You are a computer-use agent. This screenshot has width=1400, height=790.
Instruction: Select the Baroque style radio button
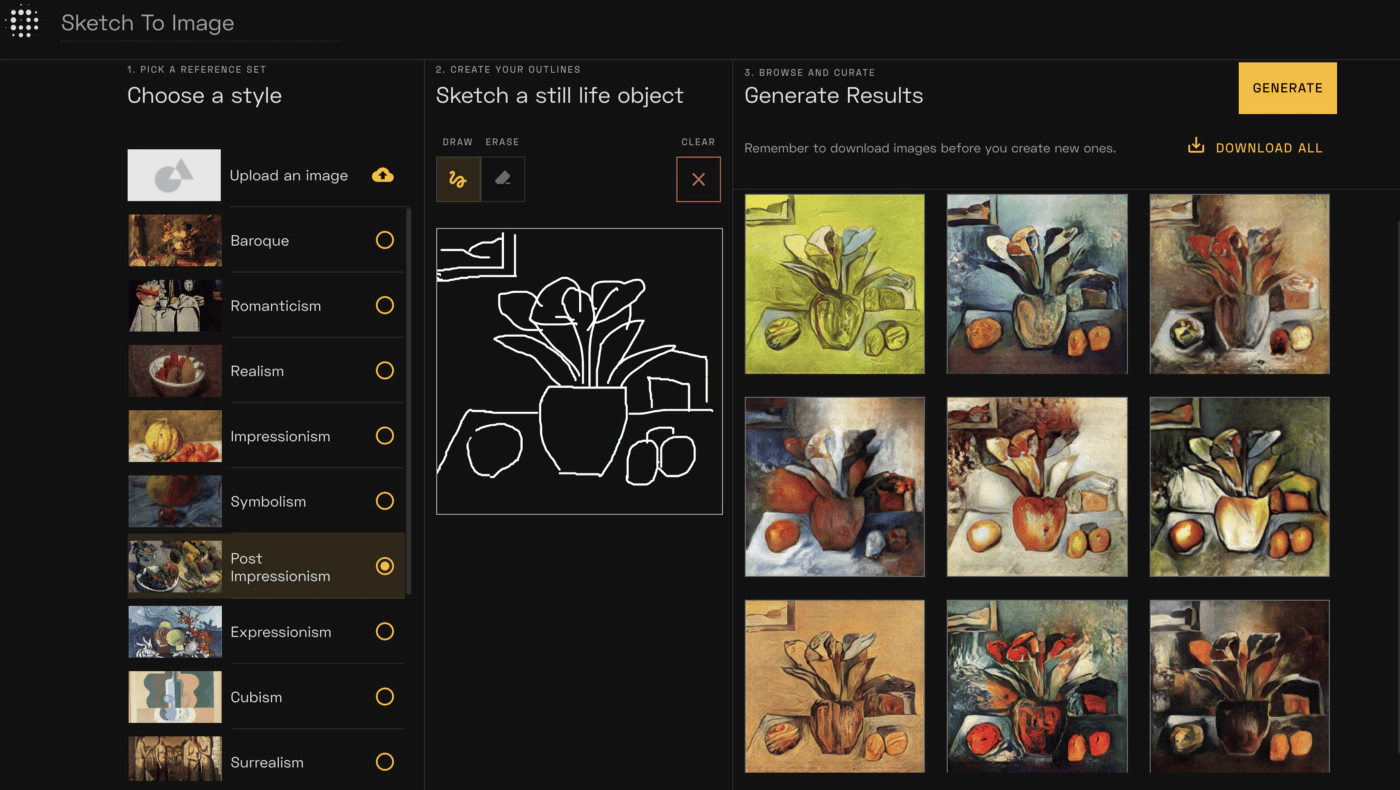(384, 240)
